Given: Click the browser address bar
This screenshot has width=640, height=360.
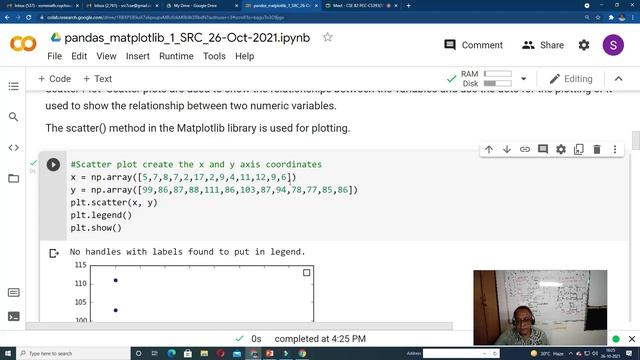Looking at the screenshot, I should [310, 18].
